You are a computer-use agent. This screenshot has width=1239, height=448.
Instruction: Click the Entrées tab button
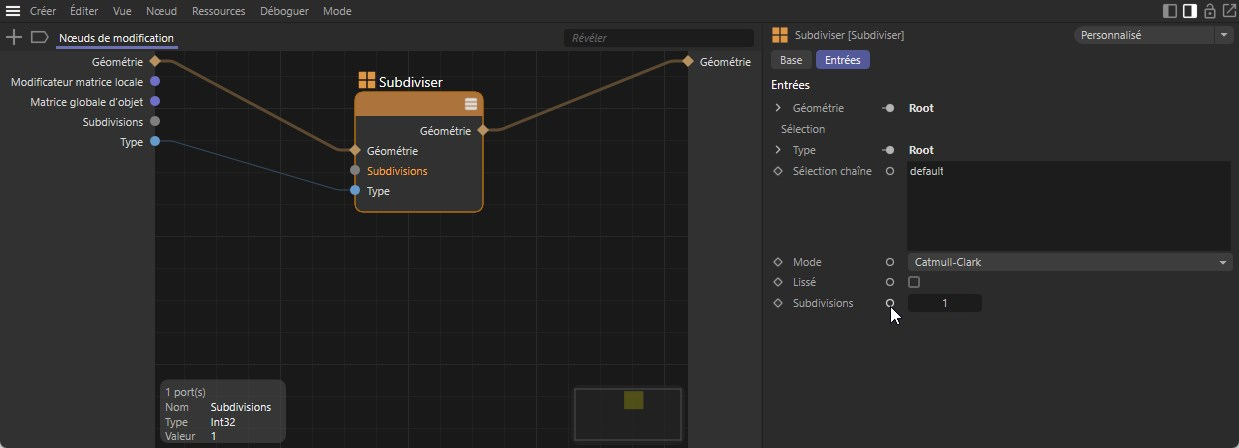(x=842, y=60)
